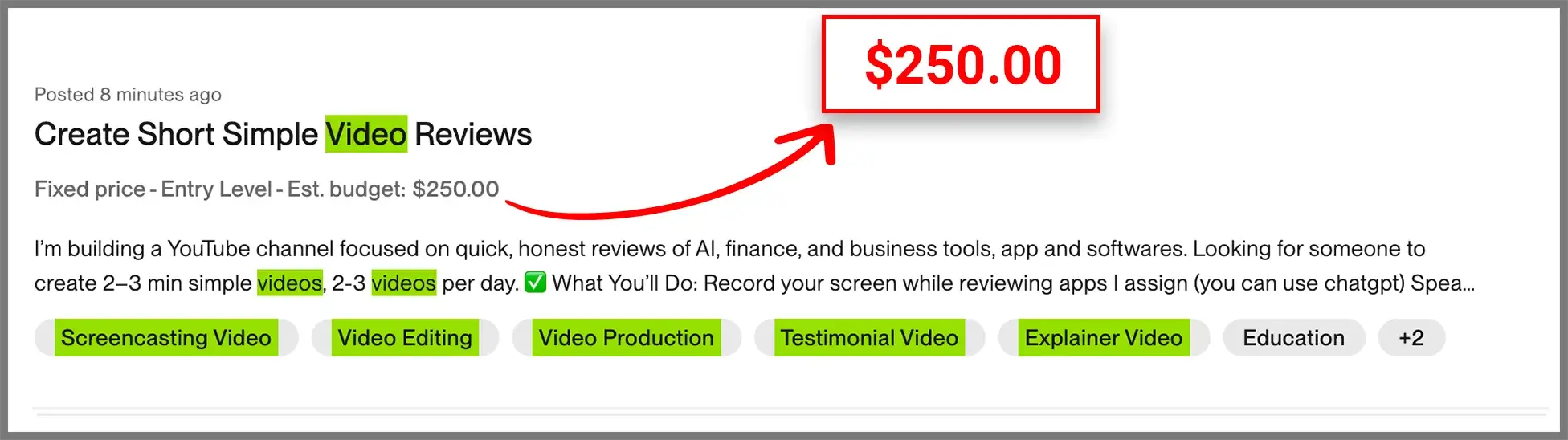1568x440 pixels.
Task: Click the first highlighted videos word
Action: coord(289,283)
